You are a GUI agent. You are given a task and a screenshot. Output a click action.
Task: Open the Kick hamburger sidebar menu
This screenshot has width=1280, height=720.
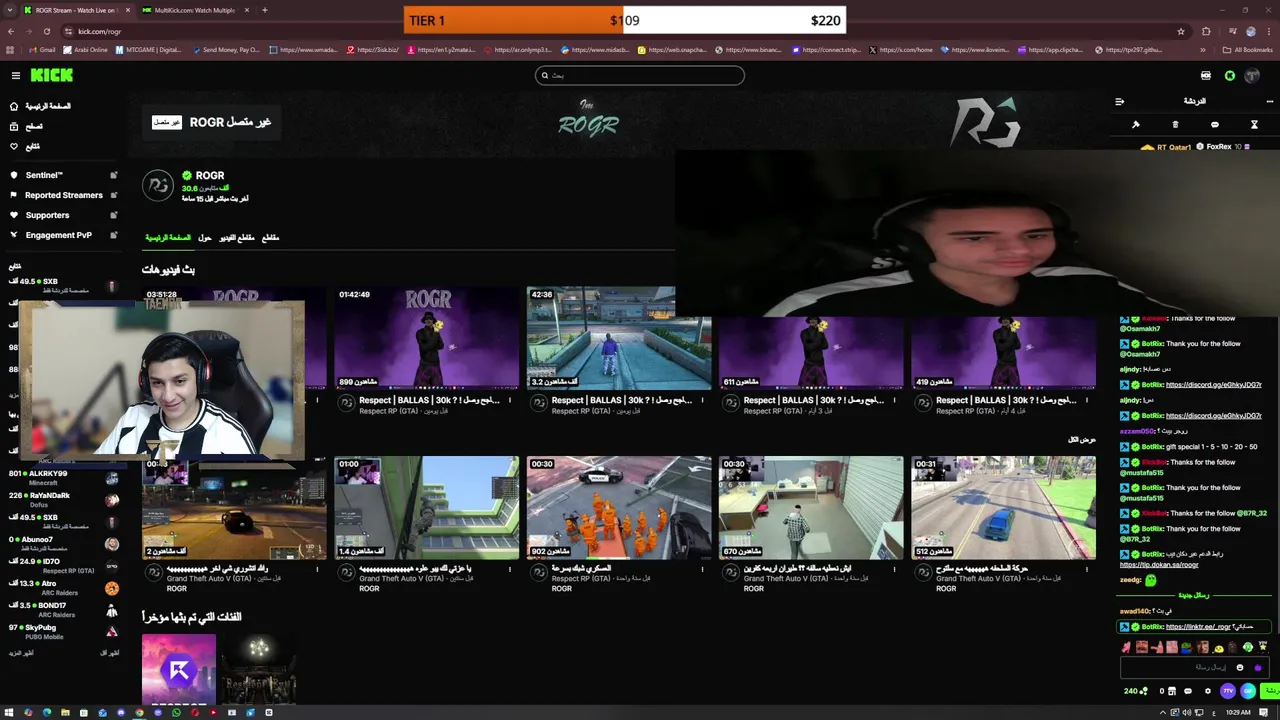tap(15, 75)
